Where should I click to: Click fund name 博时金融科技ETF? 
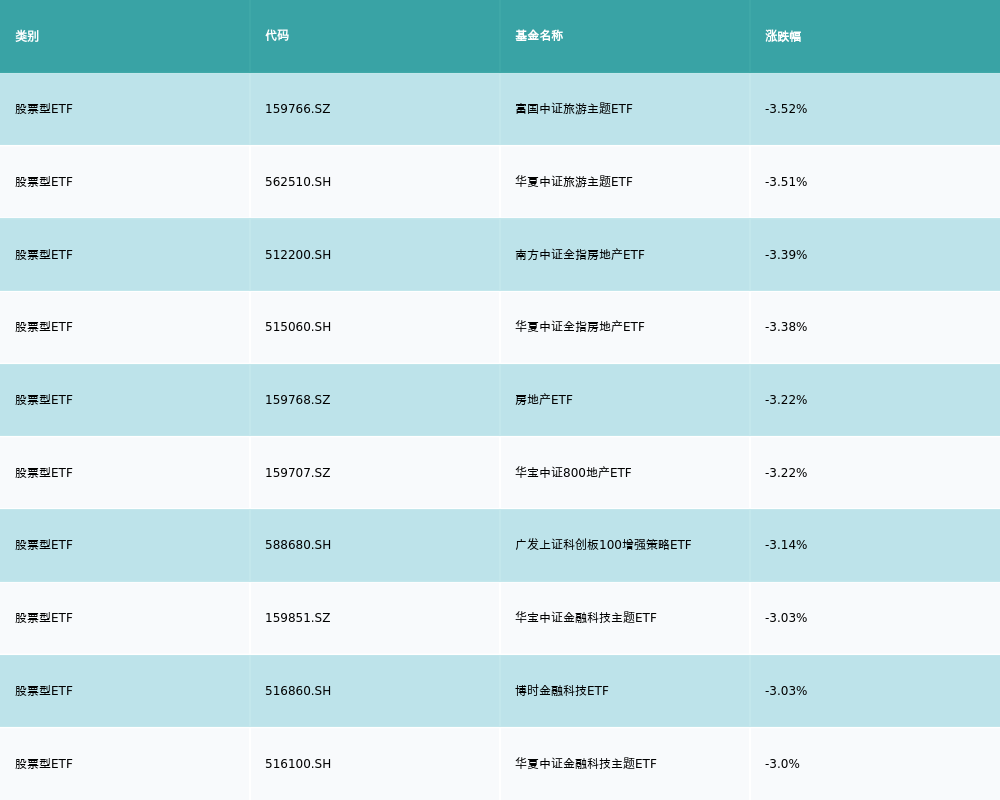pos(562,691)
